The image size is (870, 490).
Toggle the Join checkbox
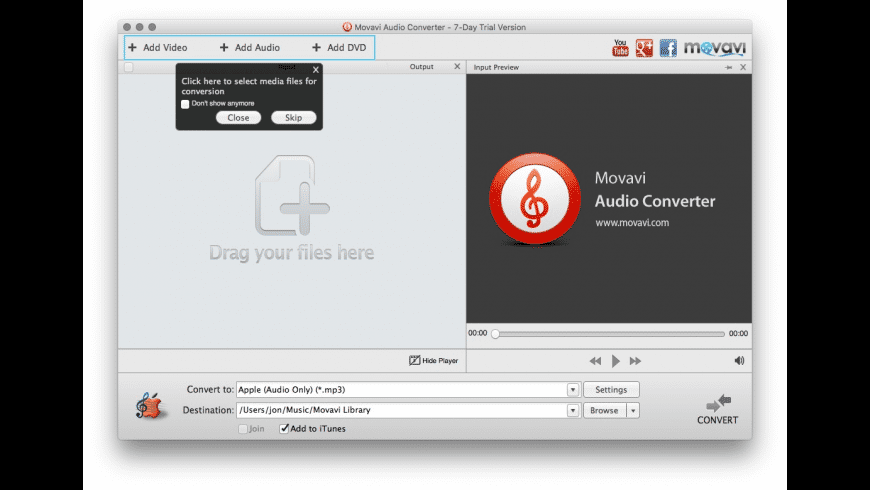coord(242,429)
